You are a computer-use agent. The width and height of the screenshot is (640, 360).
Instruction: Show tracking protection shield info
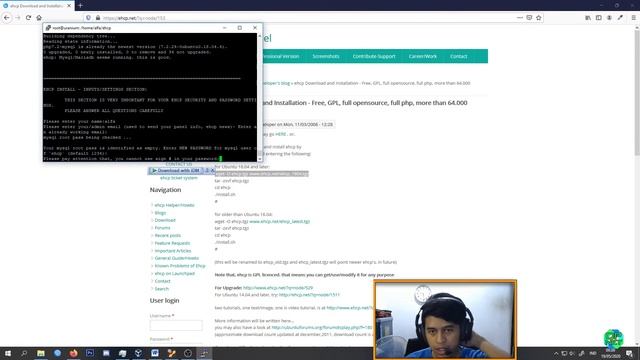pos(88,18)
